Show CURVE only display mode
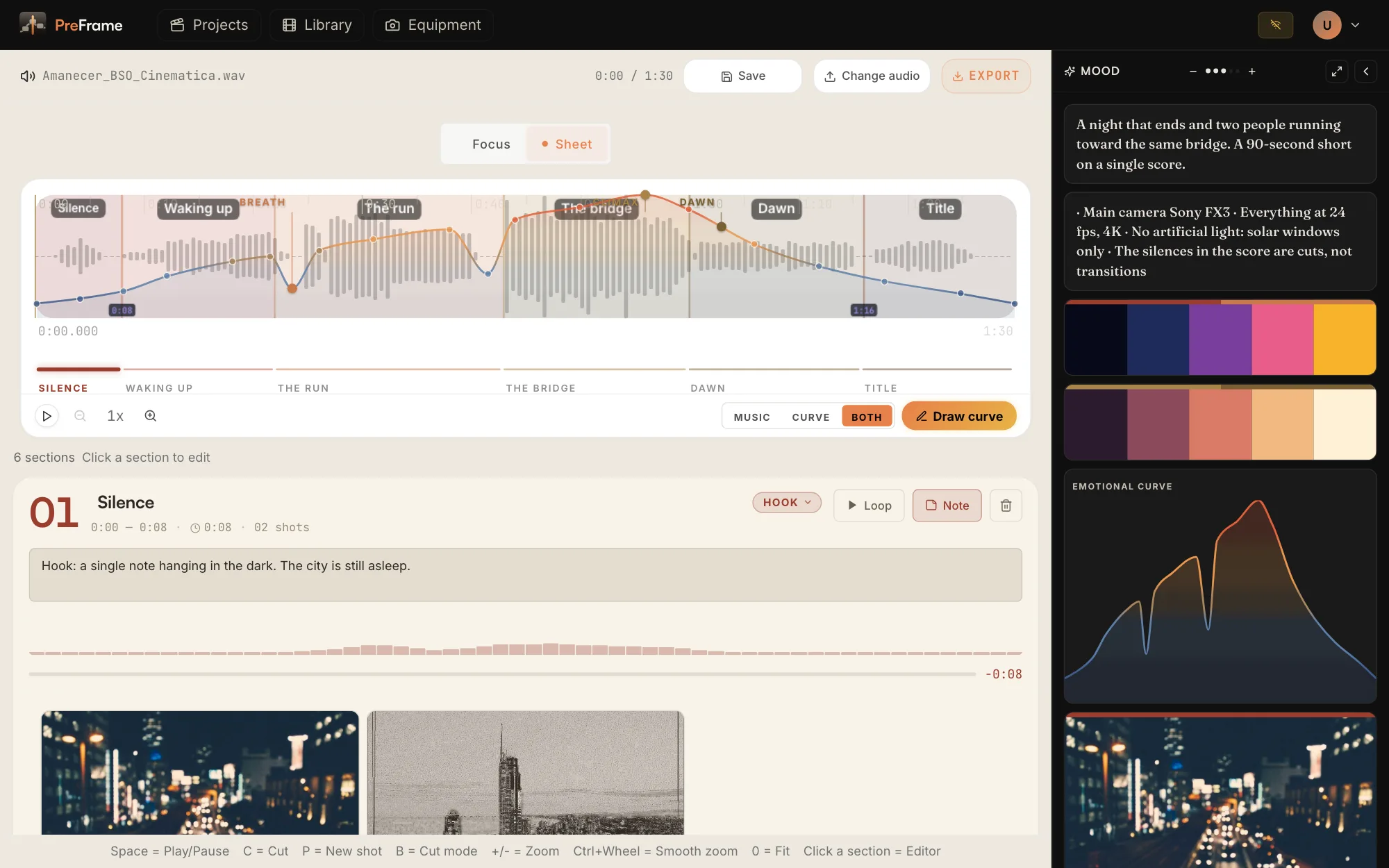Screen dimensions: 1389x868 coord(810,417)
